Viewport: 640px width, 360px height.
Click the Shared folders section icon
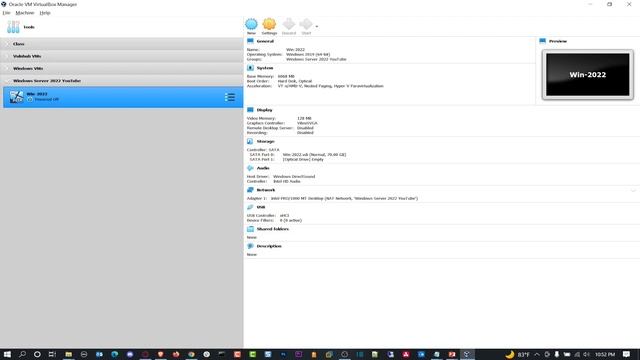[250, 229]
